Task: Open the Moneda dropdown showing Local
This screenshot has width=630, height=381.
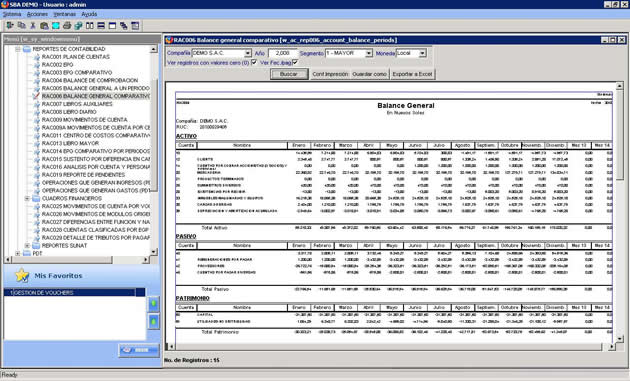Action: click(x=422, y=53)
